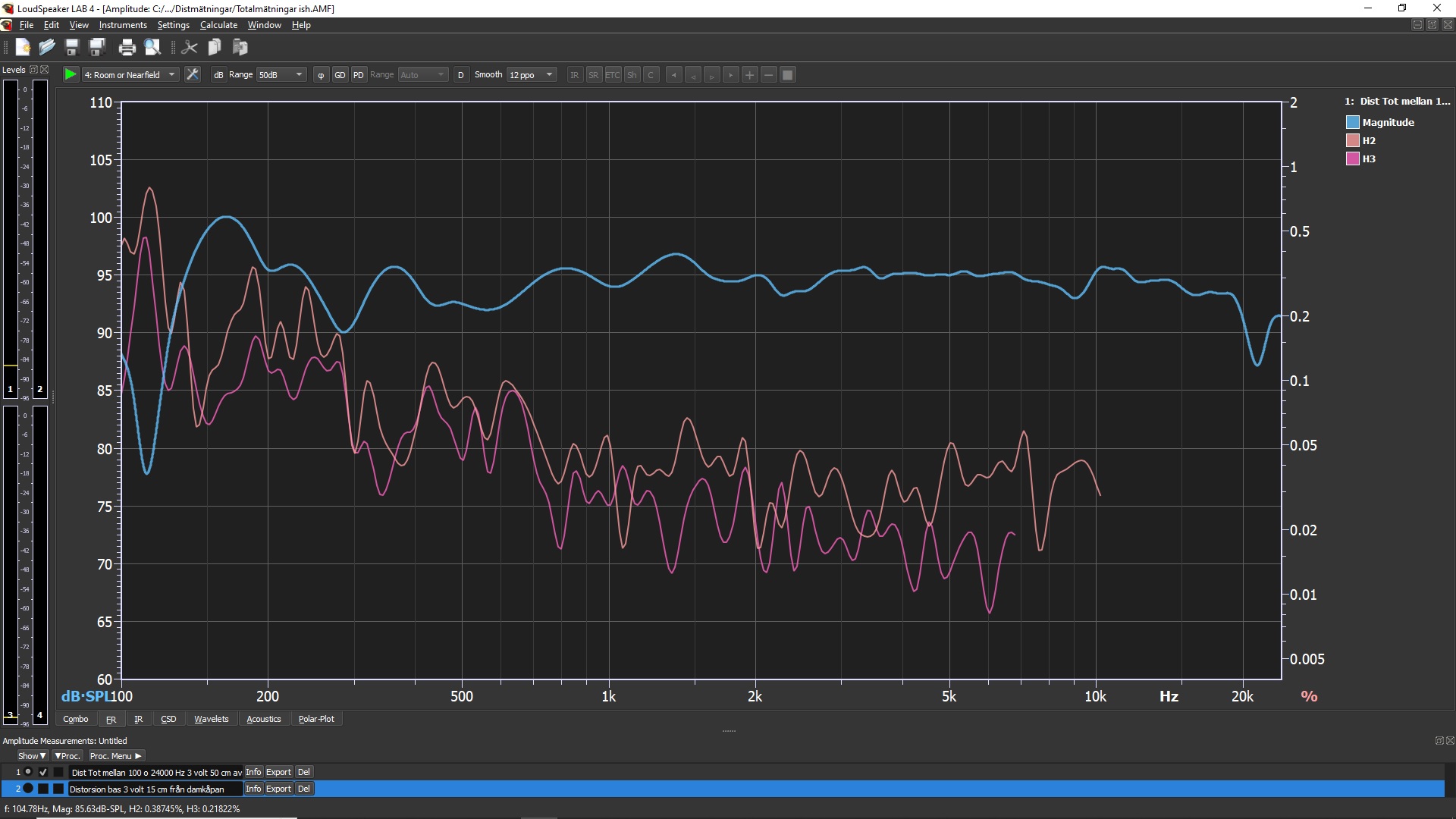Click the last right arrow marker button

[730, 74]
